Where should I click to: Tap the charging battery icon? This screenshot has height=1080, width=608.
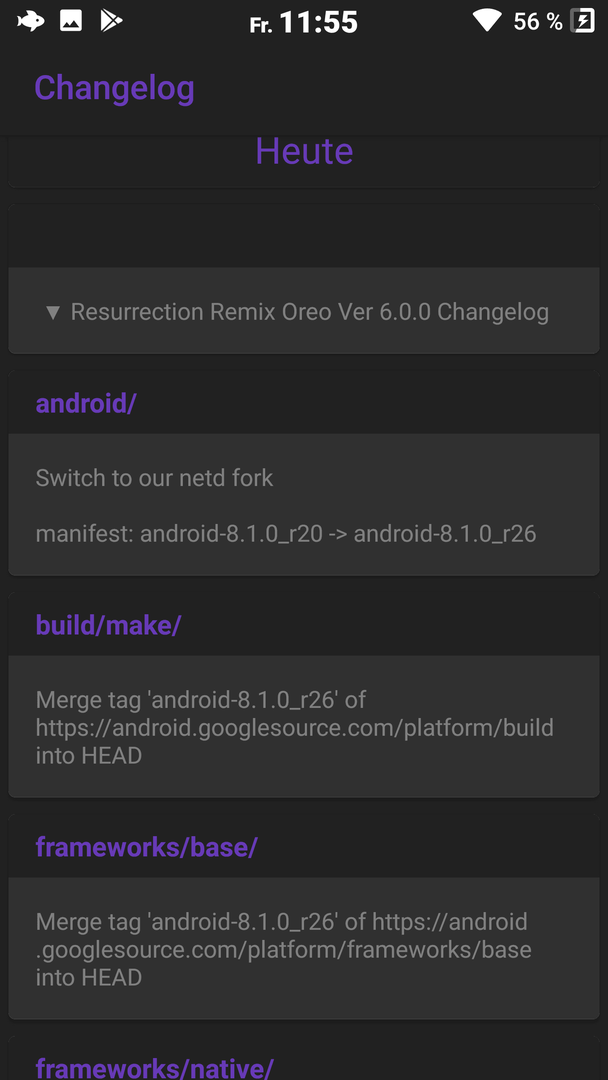tap(583, 21)
